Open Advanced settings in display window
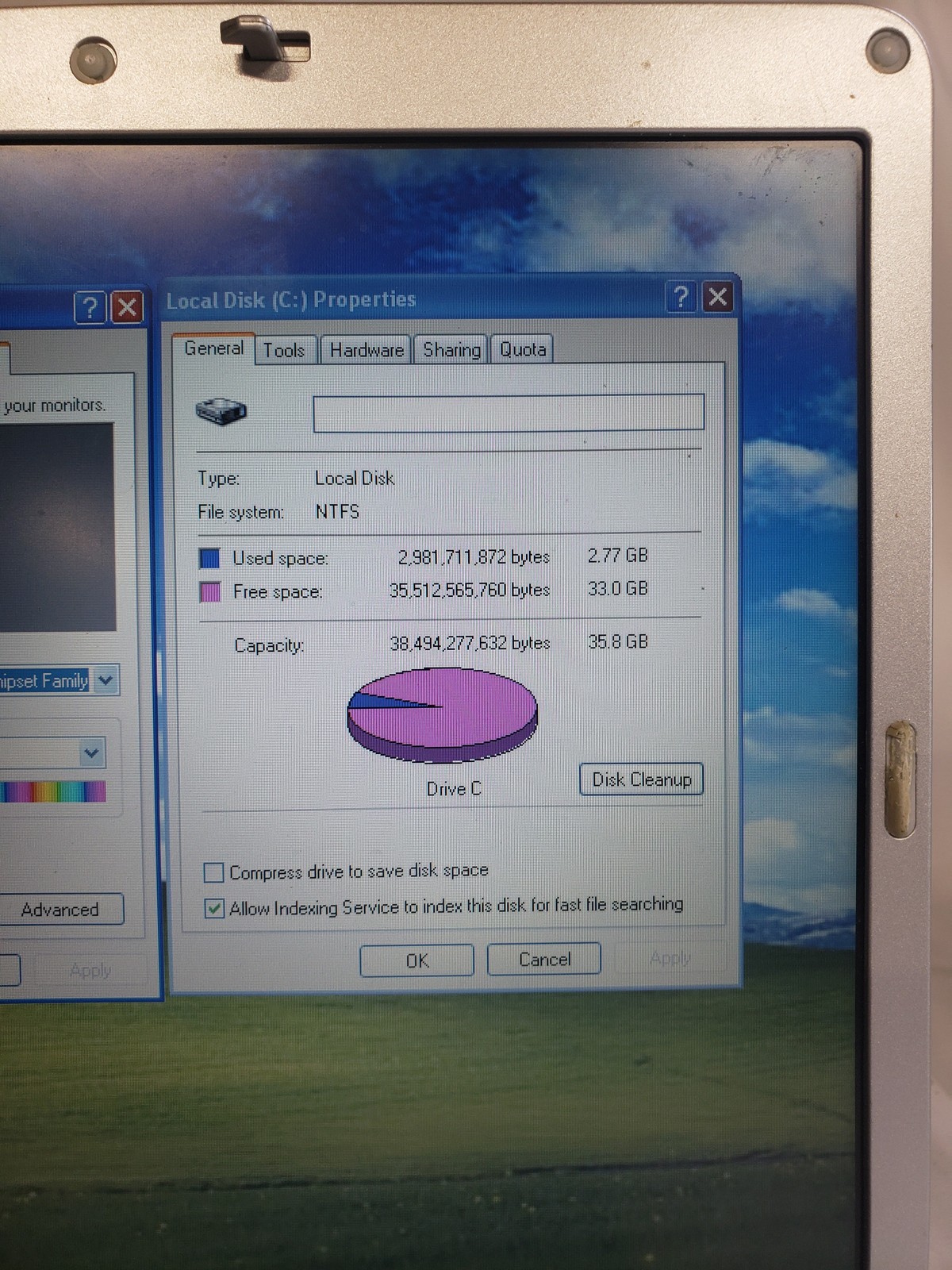 coord(60,910)
